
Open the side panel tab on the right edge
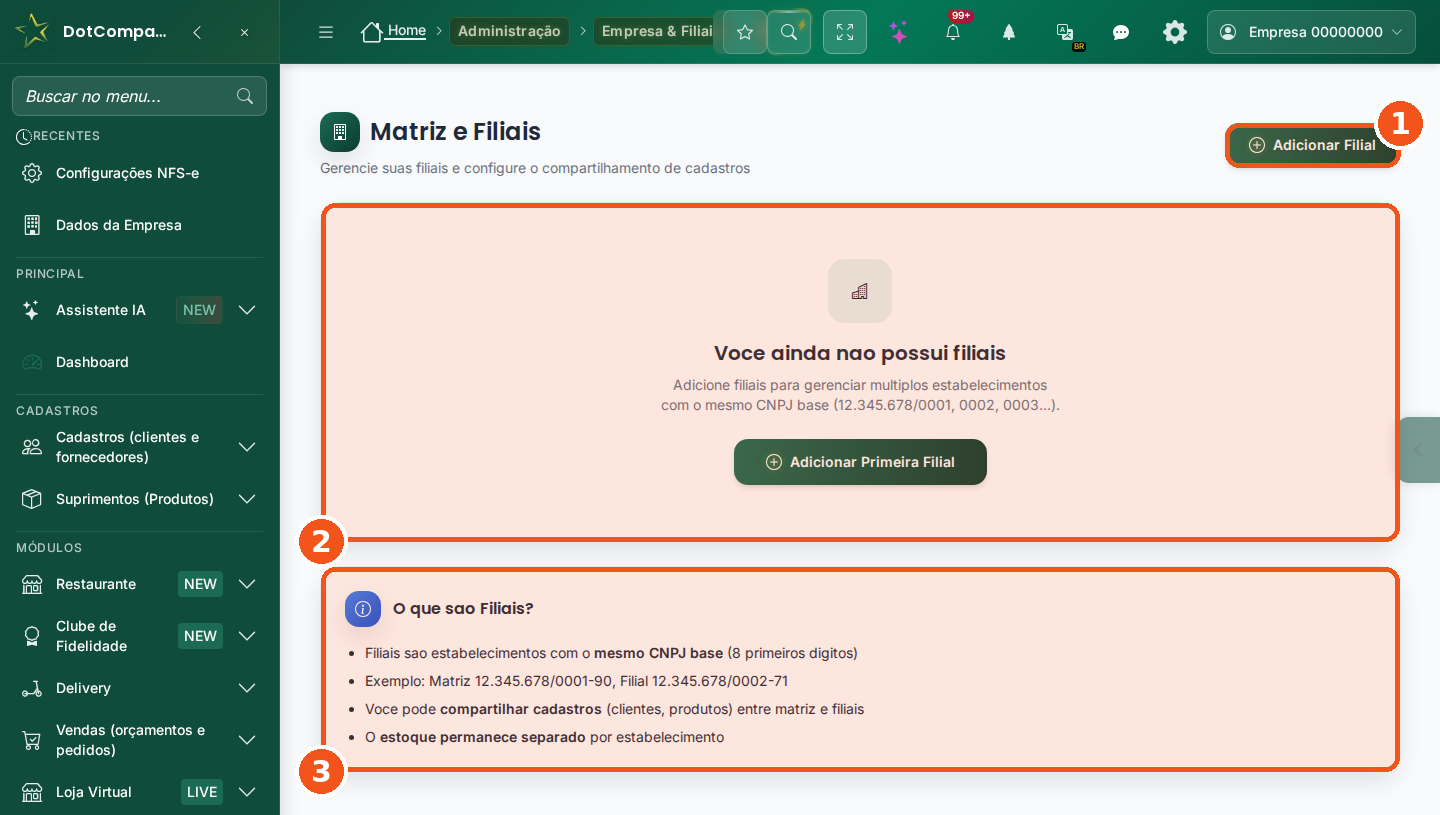tap(1419, 450)
